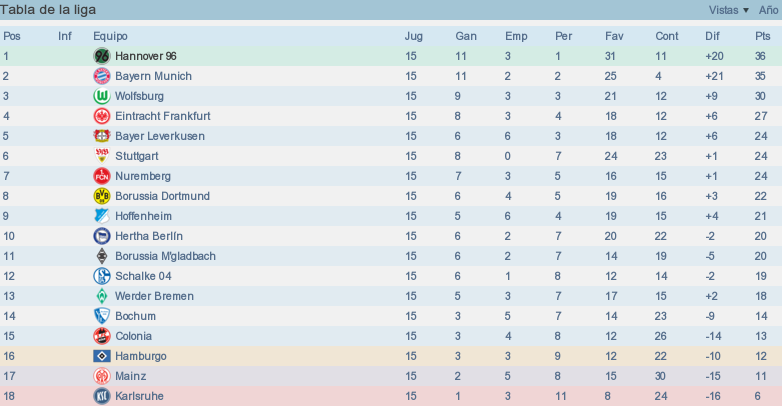
Task: Open the Vistas dropdown menu
Action: pyautogui.click(x=729, y=10)
